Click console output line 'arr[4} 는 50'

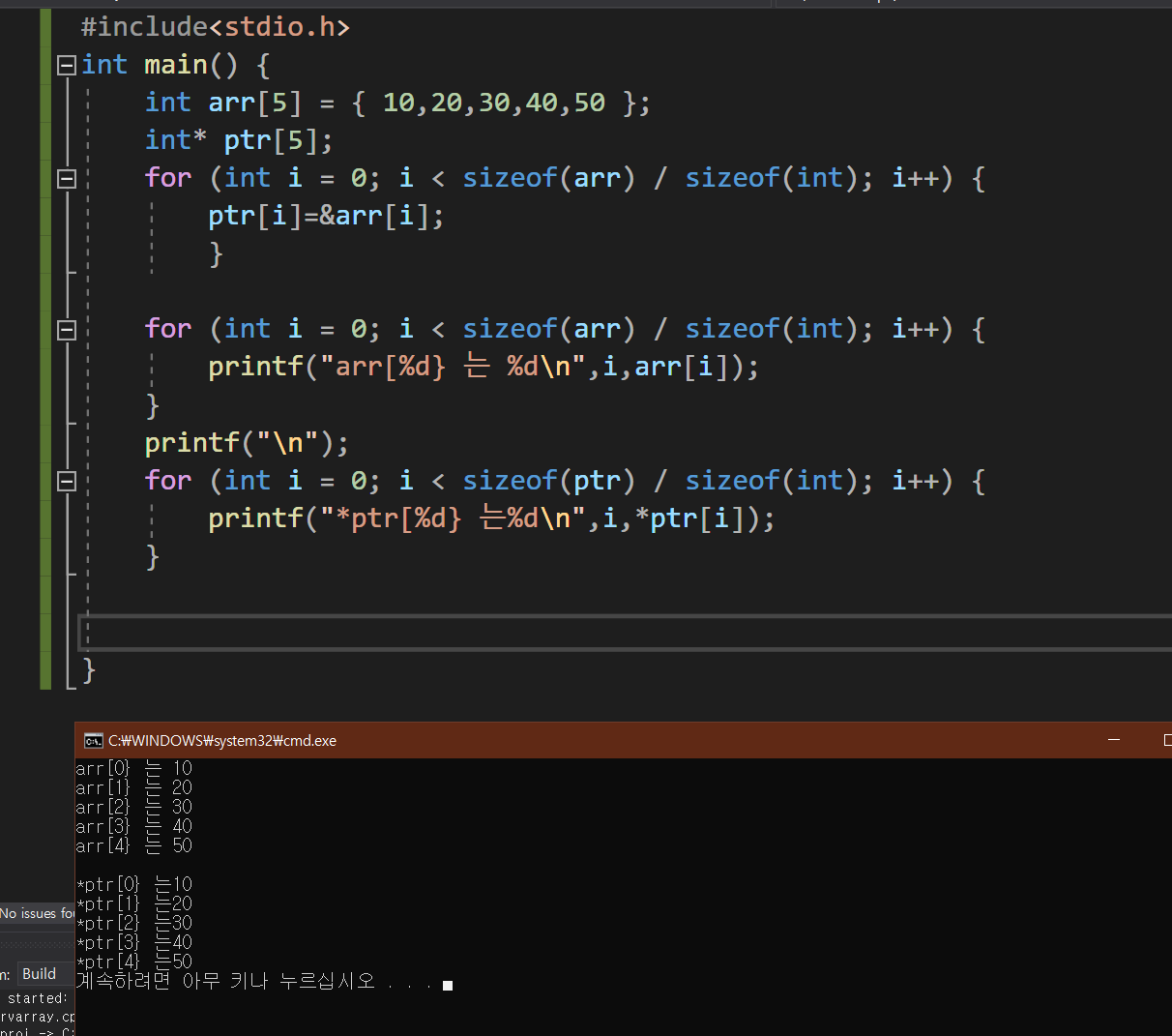pyautogui.click(x=134, y=845)
